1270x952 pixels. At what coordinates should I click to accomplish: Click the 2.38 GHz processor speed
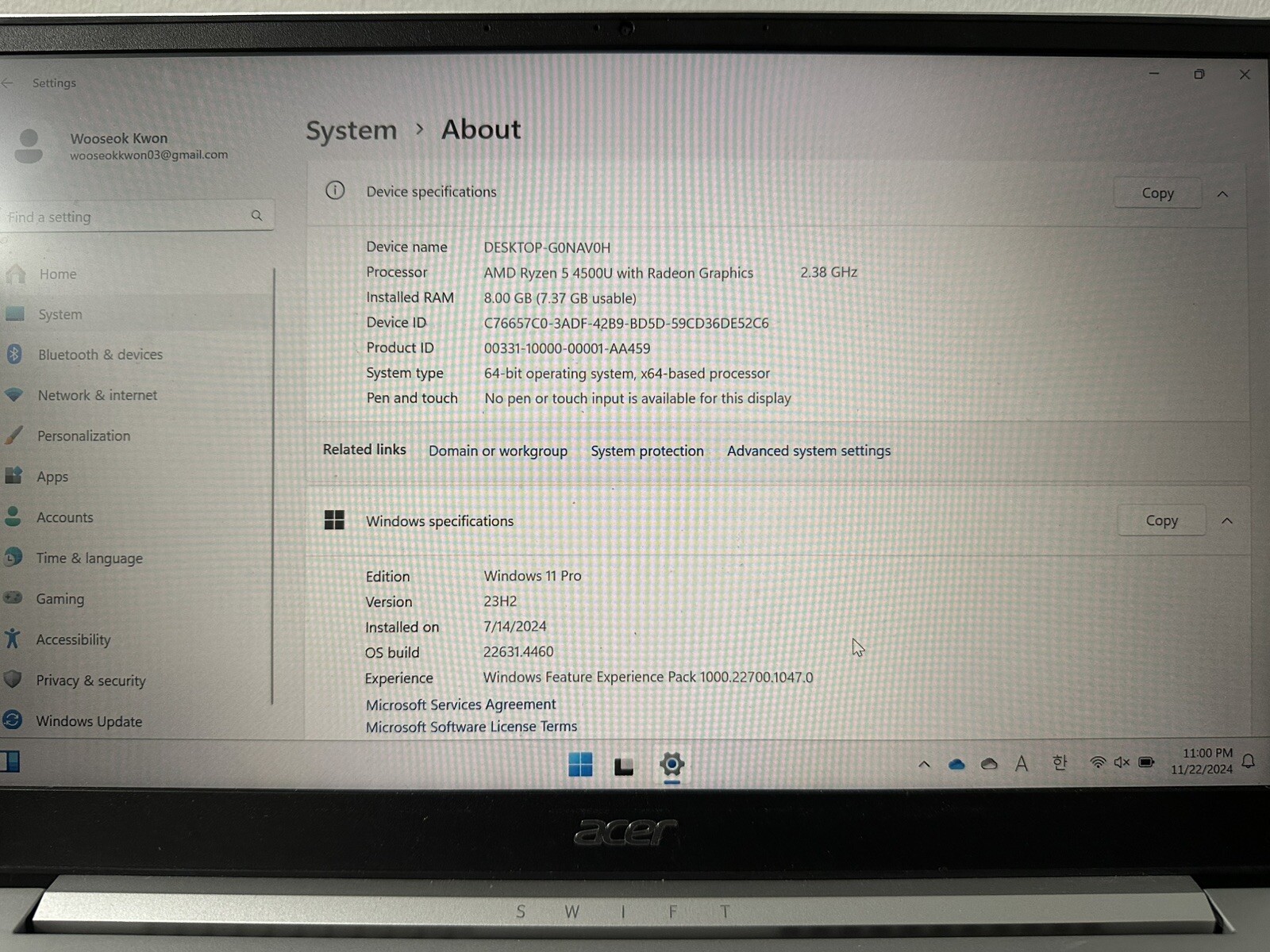829,272
